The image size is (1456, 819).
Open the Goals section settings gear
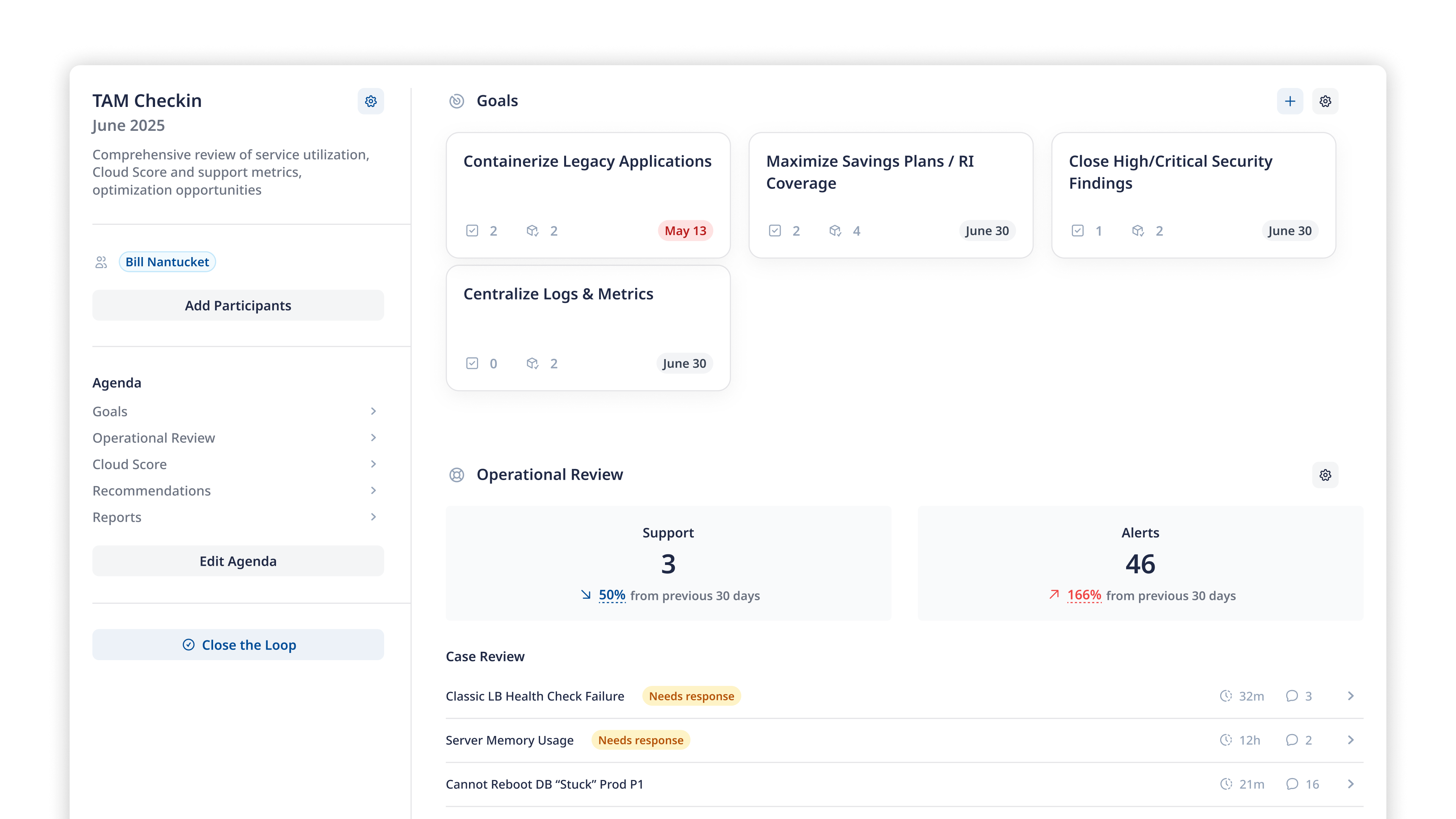[x=1326, y=100]
